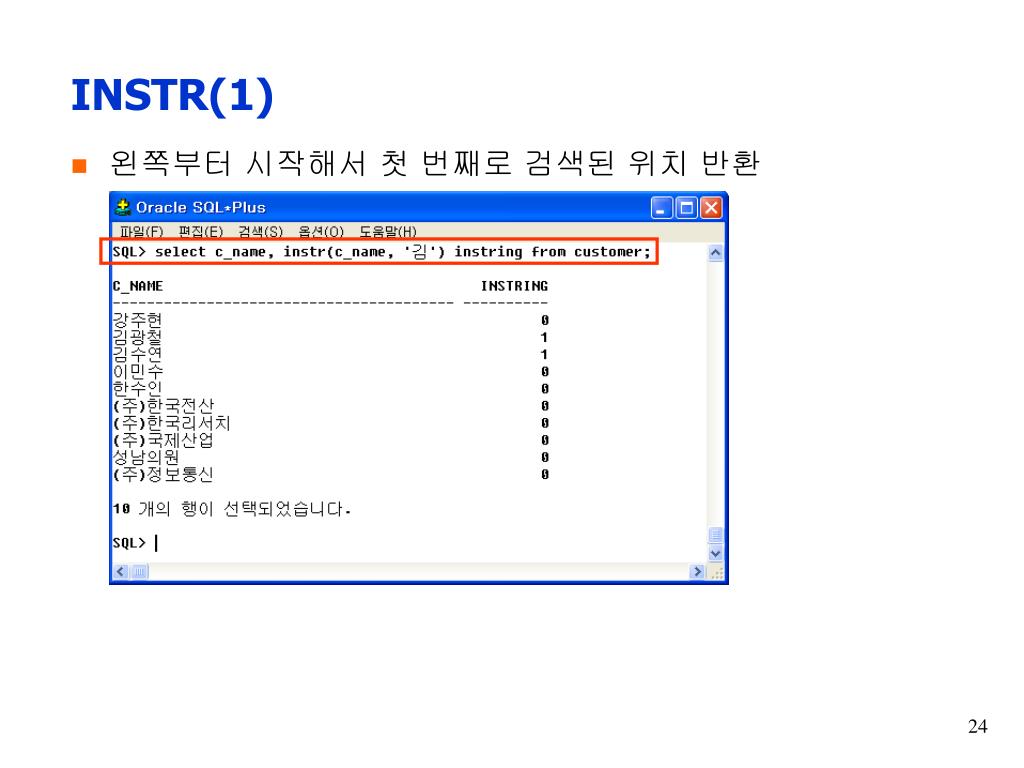The height and width of the screenshot is (768, 1024).
Task: Open the 파일(F) menu
Action: click(141, 231)
